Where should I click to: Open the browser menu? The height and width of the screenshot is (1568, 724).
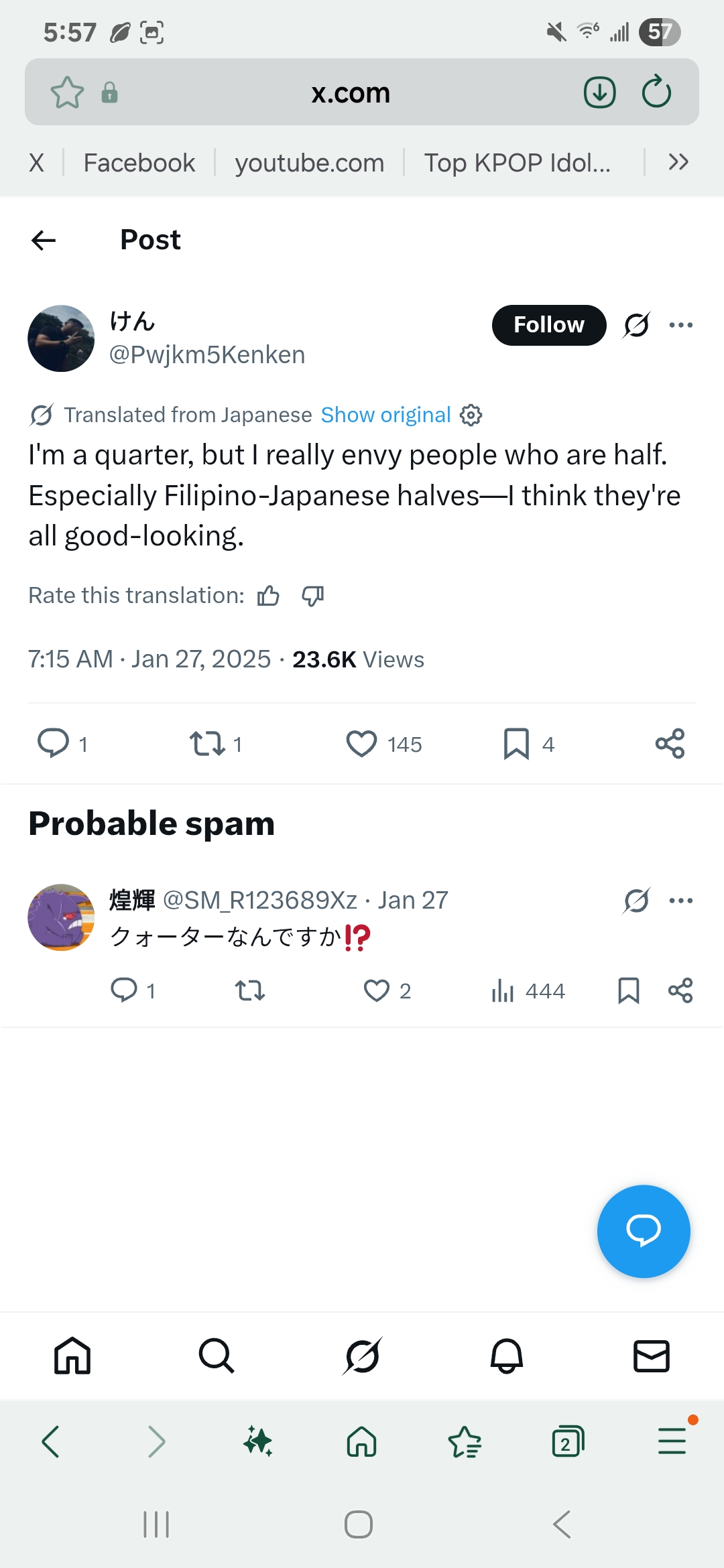point(672,1441)
